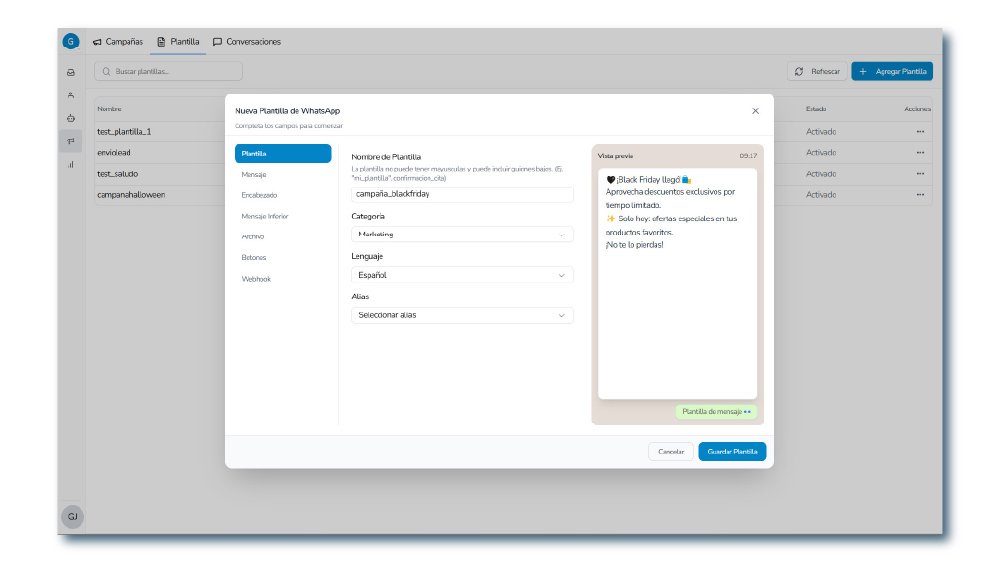
Task: Switch to the Campañas tab
Action: [118, 42]
